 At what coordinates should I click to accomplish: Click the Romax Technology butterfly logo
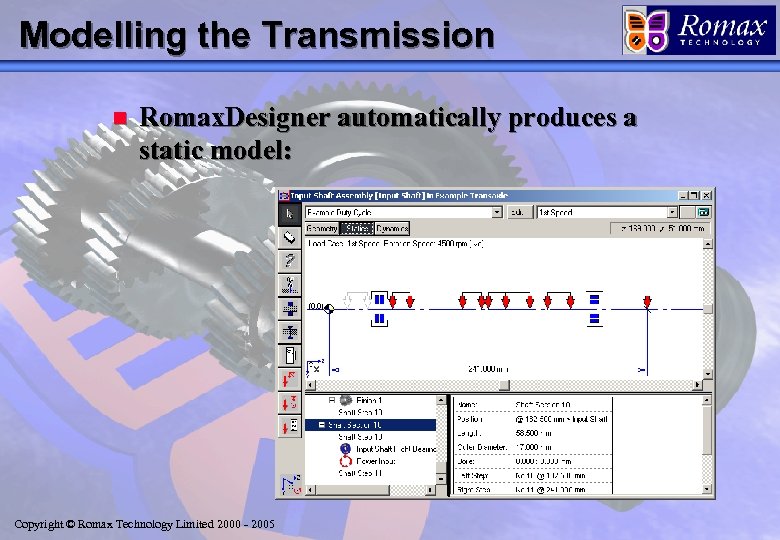point(648,31)
